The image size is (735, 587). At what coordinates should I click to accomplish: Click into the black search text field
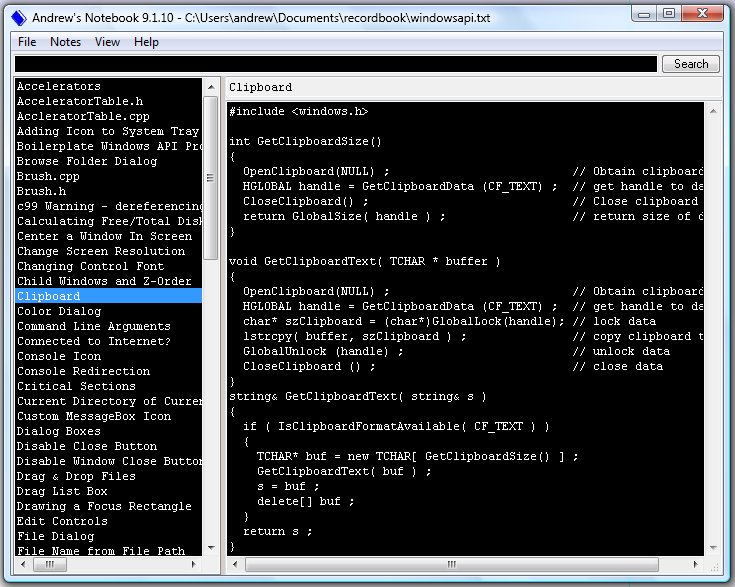click(x=336, y=64)
